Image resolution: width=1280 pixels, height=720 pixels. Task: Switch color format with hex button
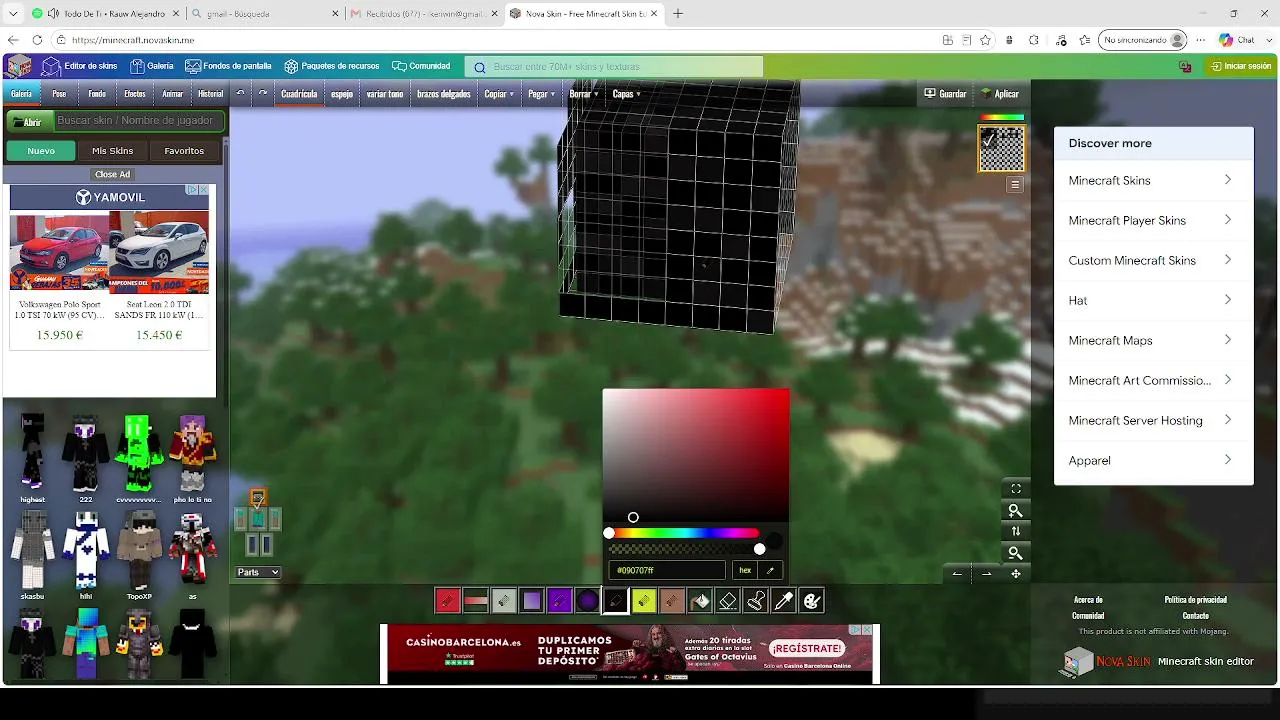click(x=745, y=570)
